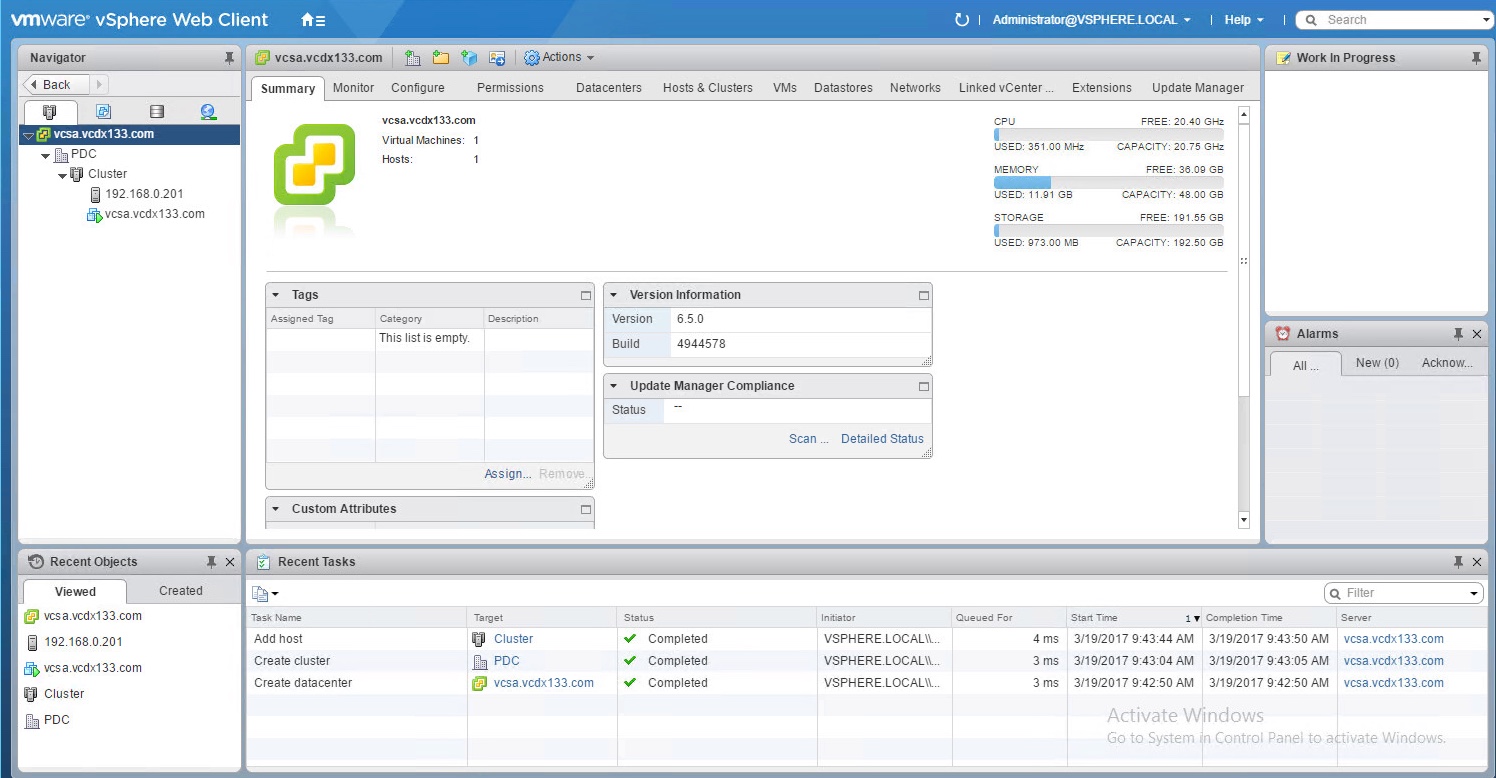Toggle the pin on Recent Tasks panel

tap(1458, 562)
